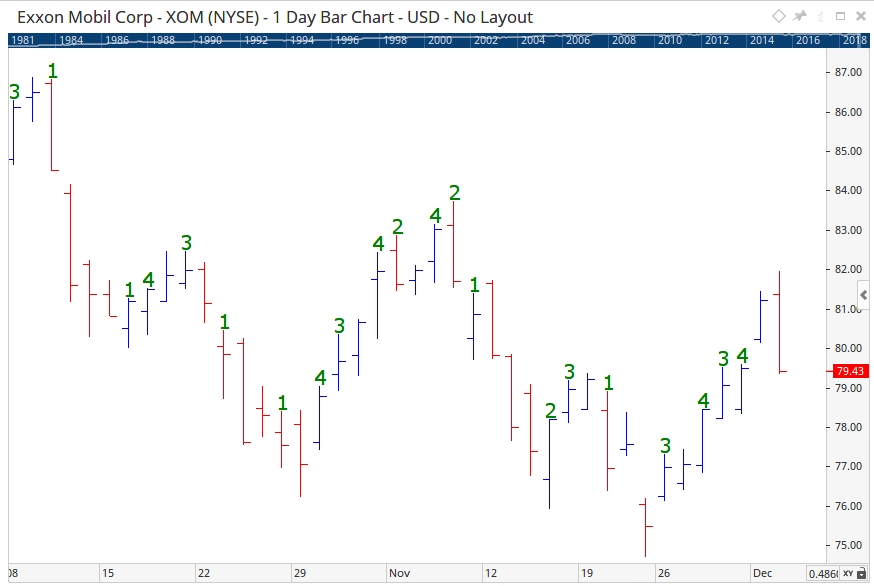Image resolution: width=874 pixels, height=586 pixels.
Task: Click the scaling value field showing 0.486
Action: coord(823,573)
